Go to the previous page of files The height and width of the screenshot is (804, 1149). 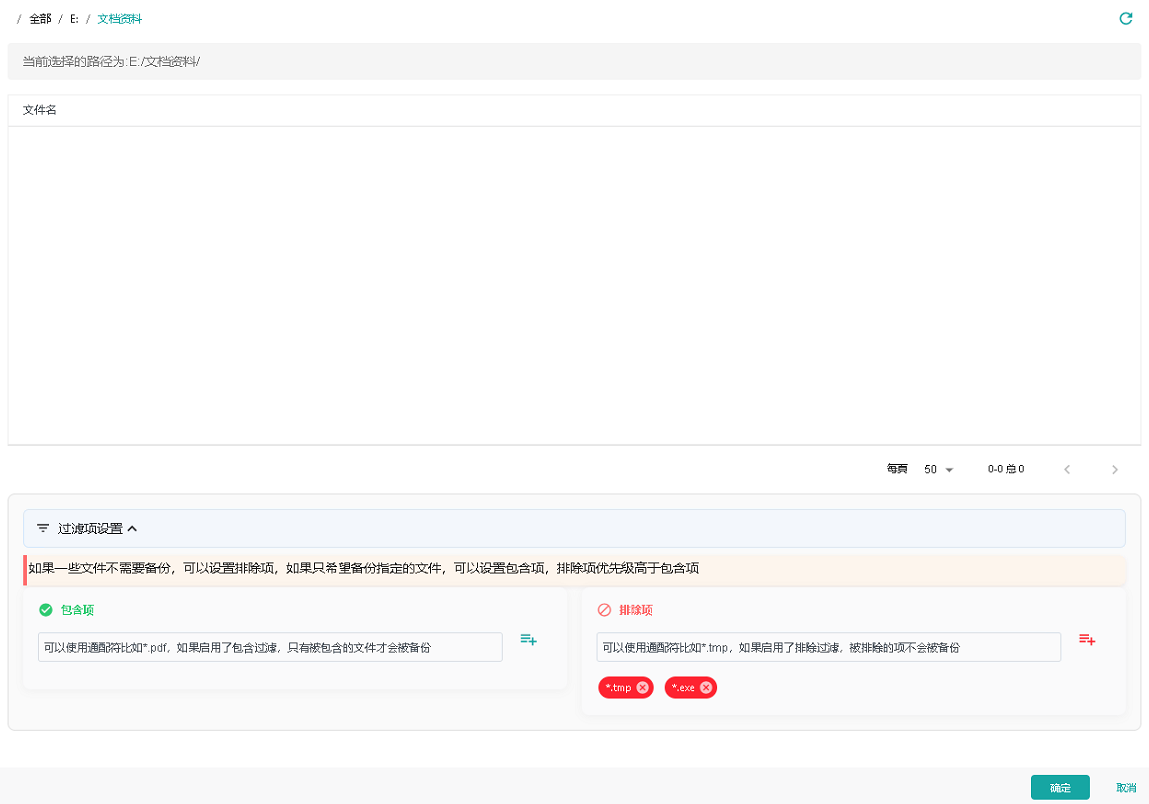click(1067, 469)
